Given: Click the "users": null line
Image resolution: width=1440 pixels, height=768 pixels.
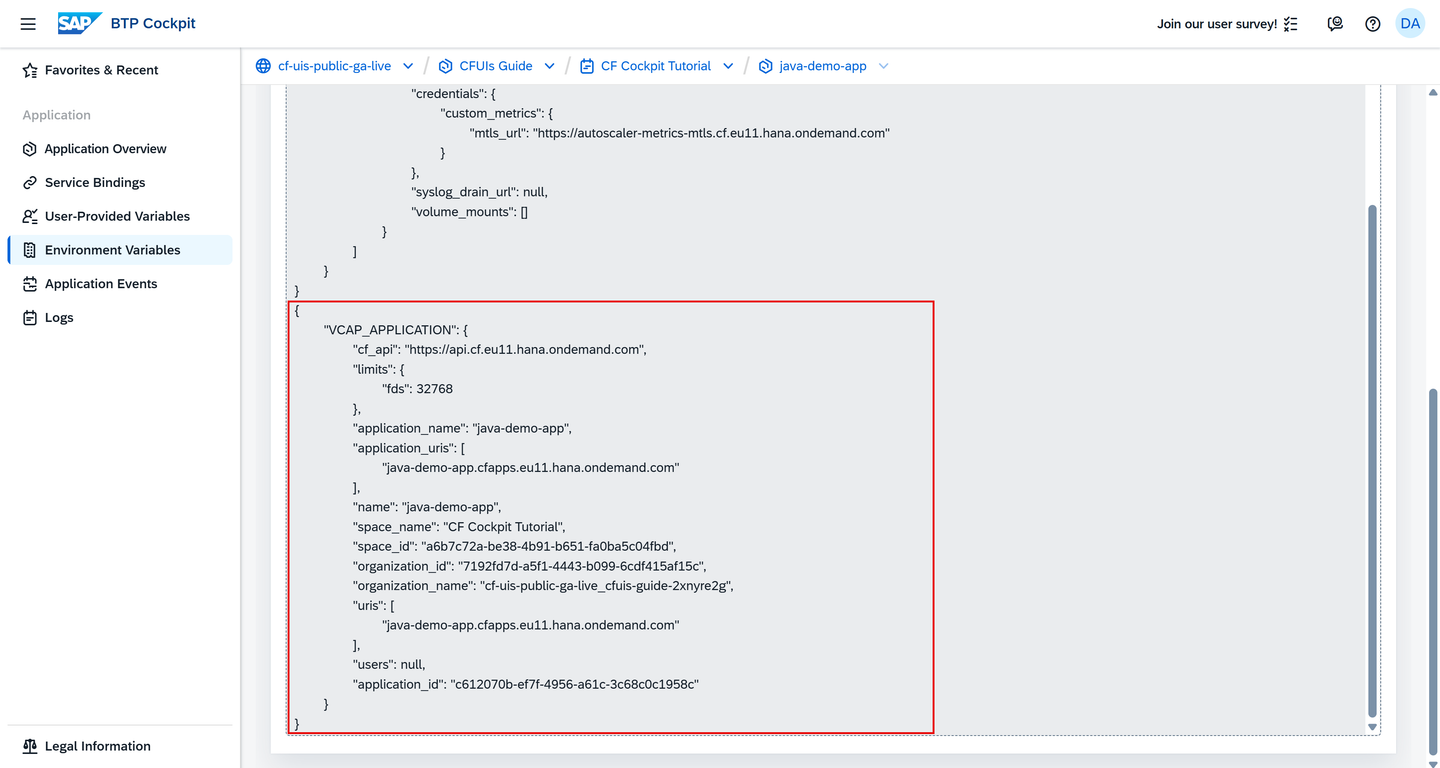Looking at the screenshot, I should coord(389,664).
